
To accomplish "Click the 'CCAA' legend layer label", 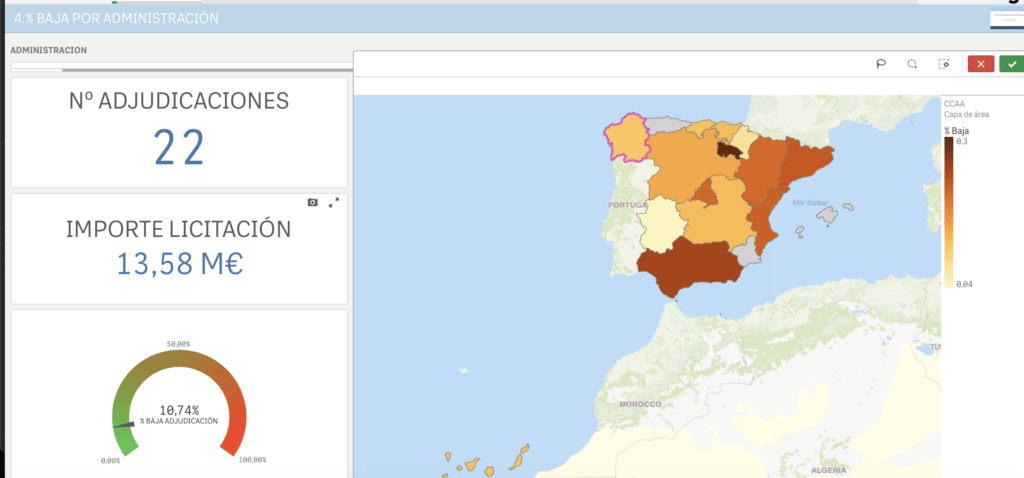I will [x=952, y=103].
